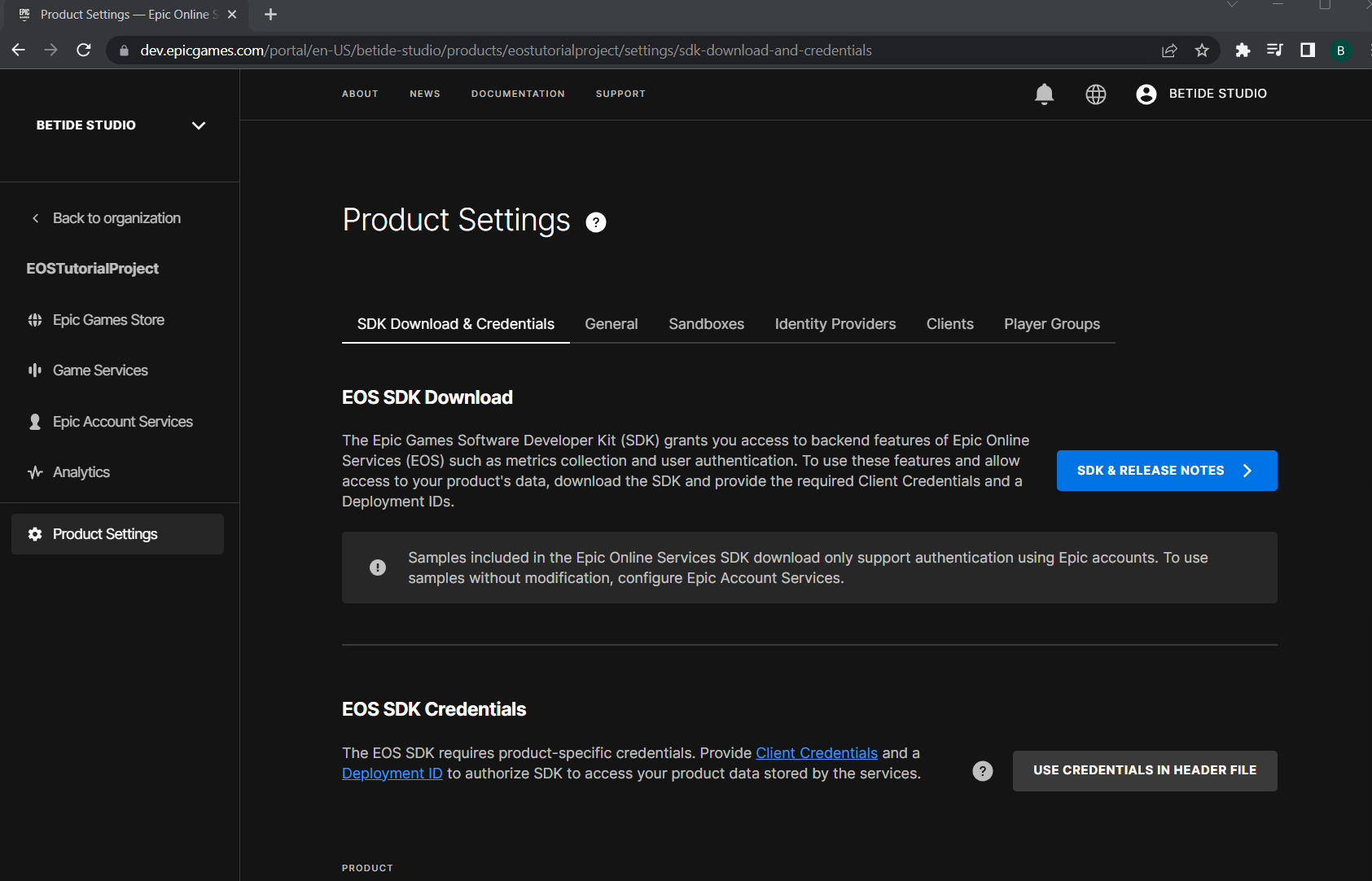This screenshot has height=881, width=1372.
Task: Open Epic Account Services in sidebar
Action: tap(122, 422)
